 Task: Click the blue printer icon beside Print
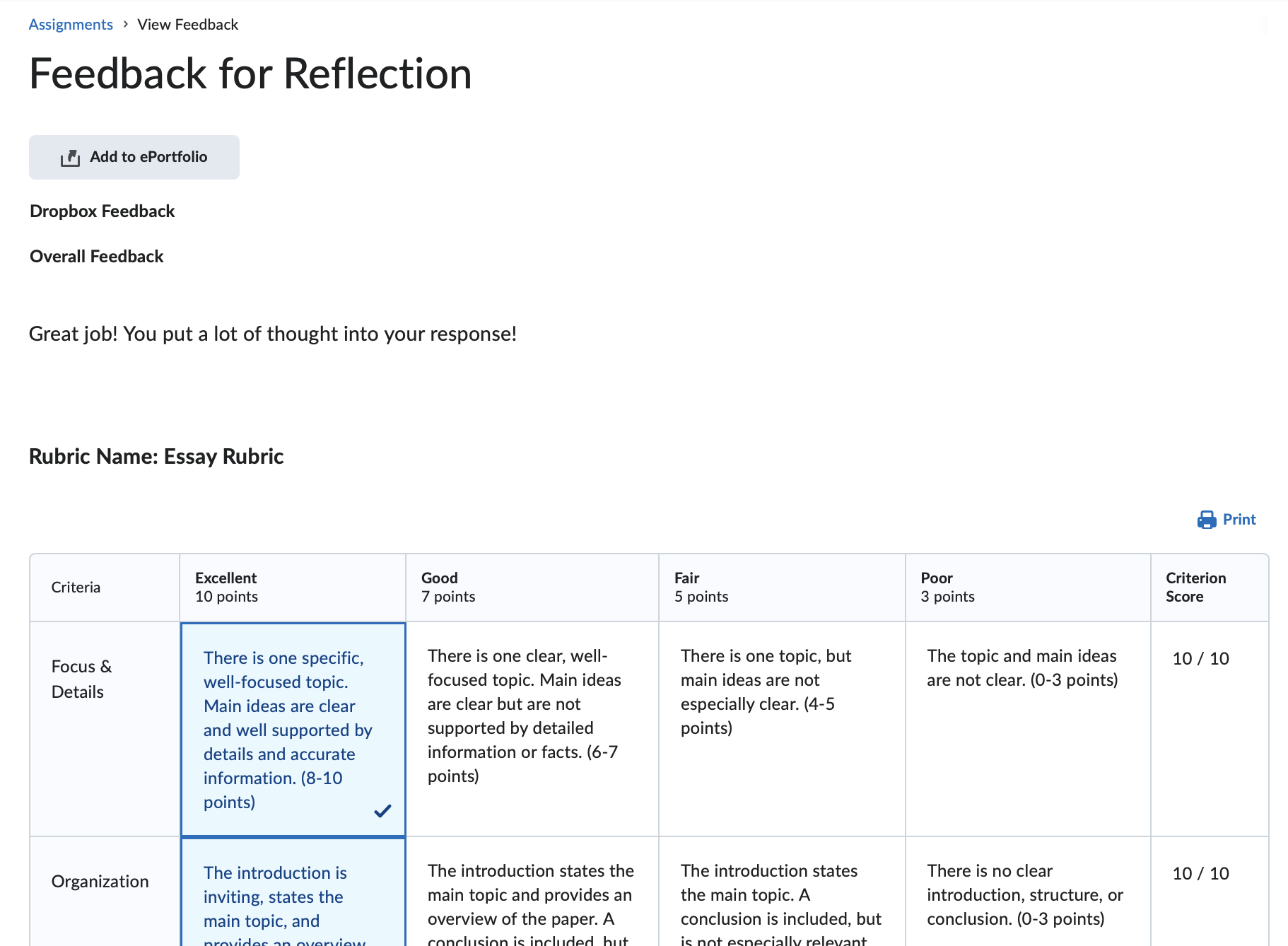coord(1207,520)
